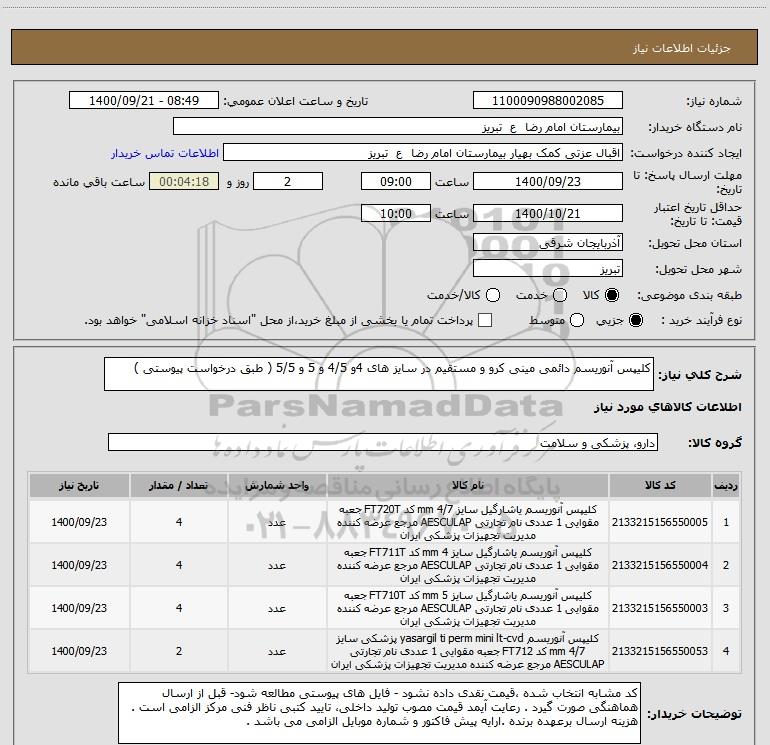Screen dimensions: 770x745
Task: Select the جزیی purchase type radio
Action: (x=635, y=321)
